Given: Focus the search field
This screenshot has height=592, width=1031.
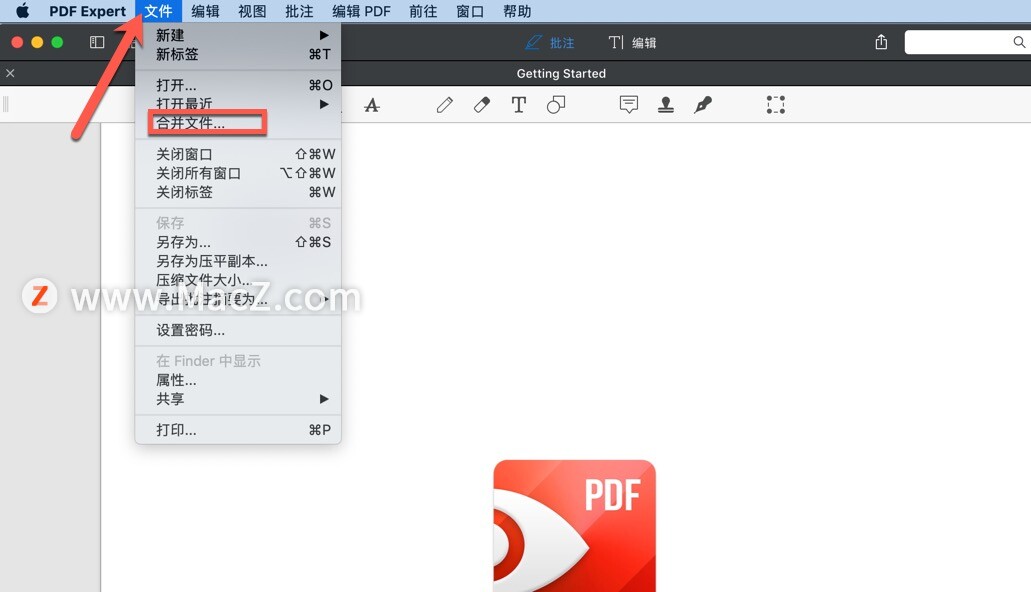Looking at the screenshot, I should pyautogui.click(x=967, y=42).
